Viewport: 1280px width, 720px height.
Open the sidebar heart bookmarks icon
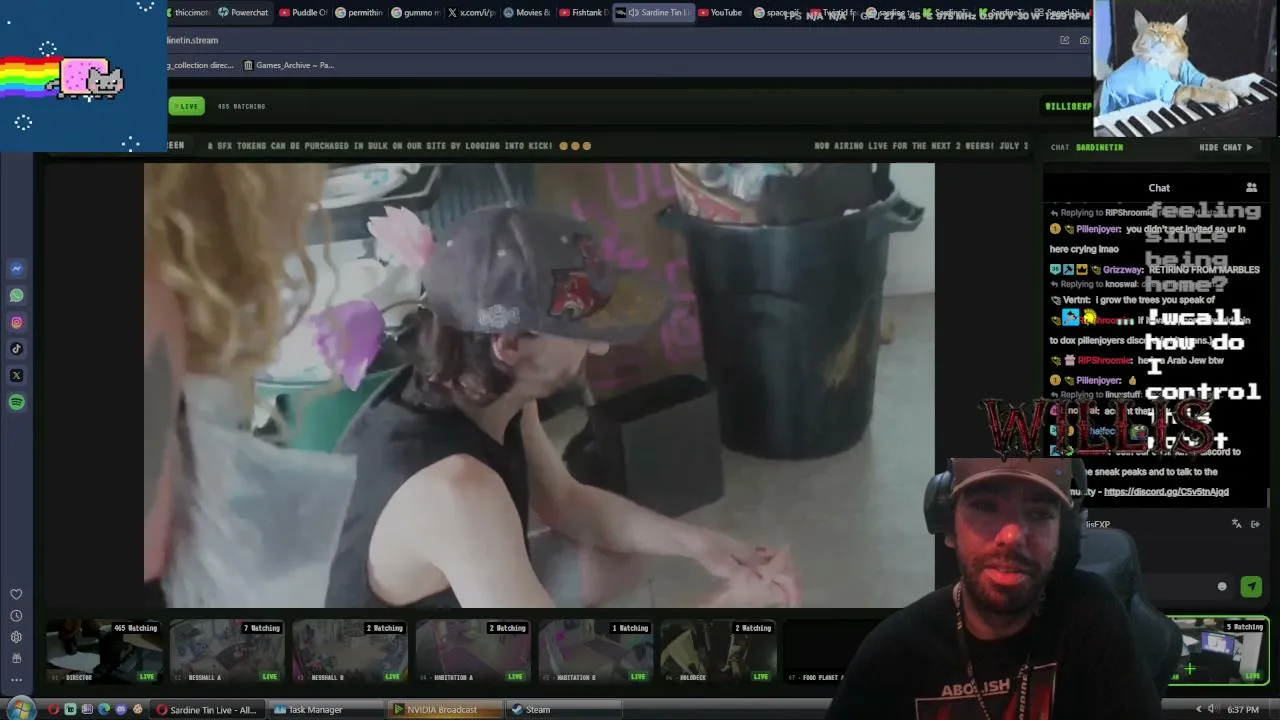pos(16,595)
